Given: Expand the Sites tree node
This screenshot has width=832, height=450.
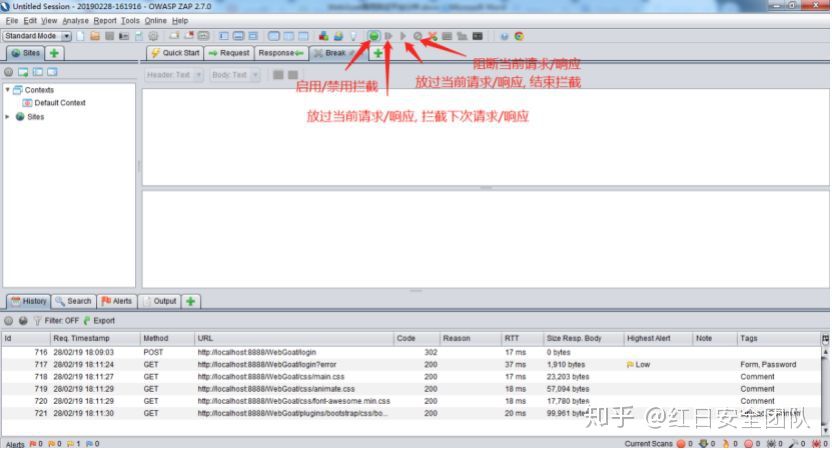Looking at the screenshot, I should pos(7,117).
